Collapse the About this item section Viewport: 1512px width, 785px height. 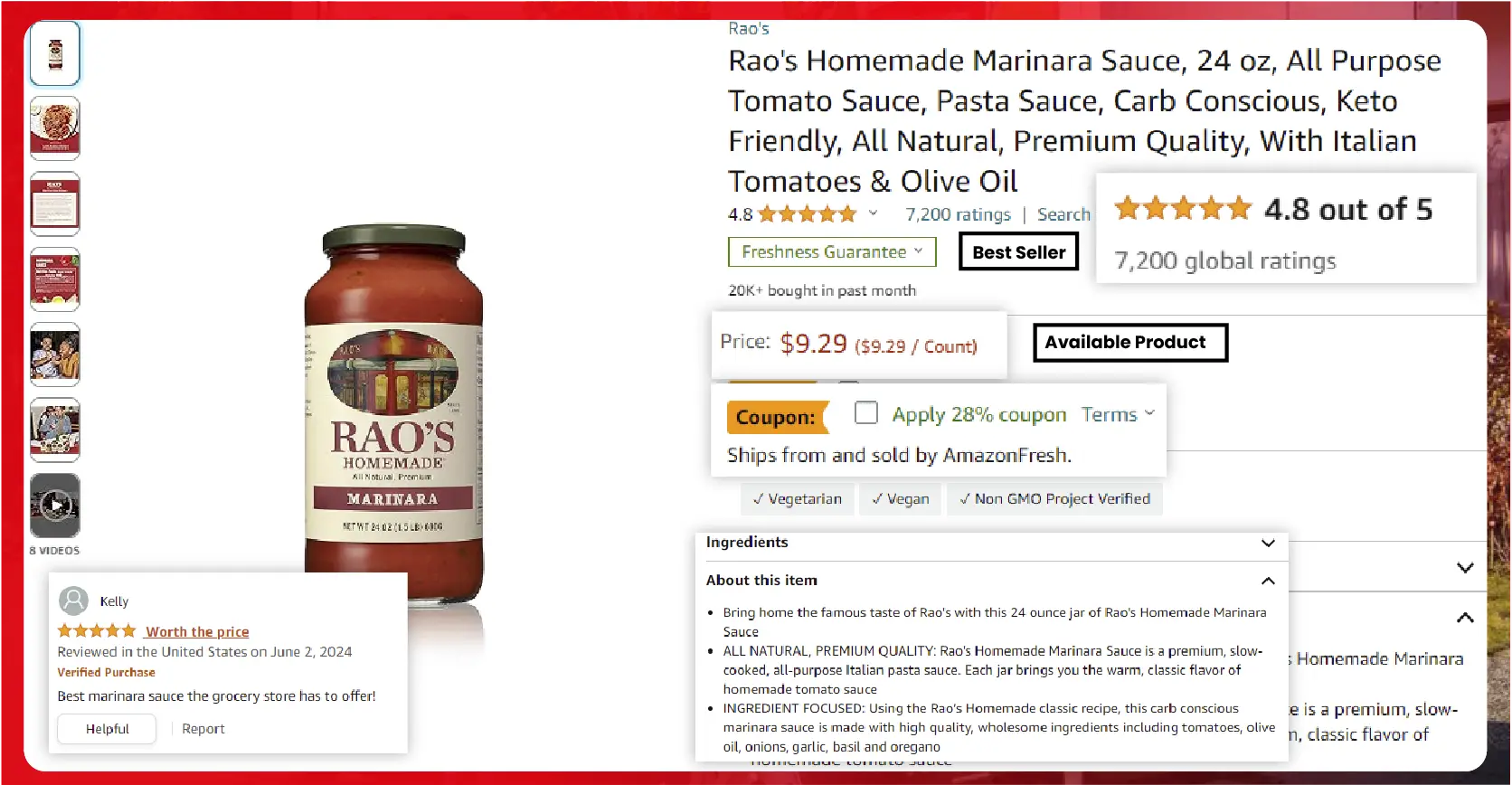tap(1268, 581)
